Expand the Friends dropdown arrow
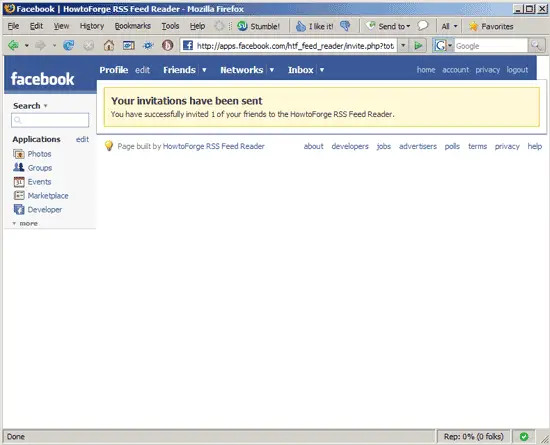This screenshot has height=445, width=550. coord(204,70)
